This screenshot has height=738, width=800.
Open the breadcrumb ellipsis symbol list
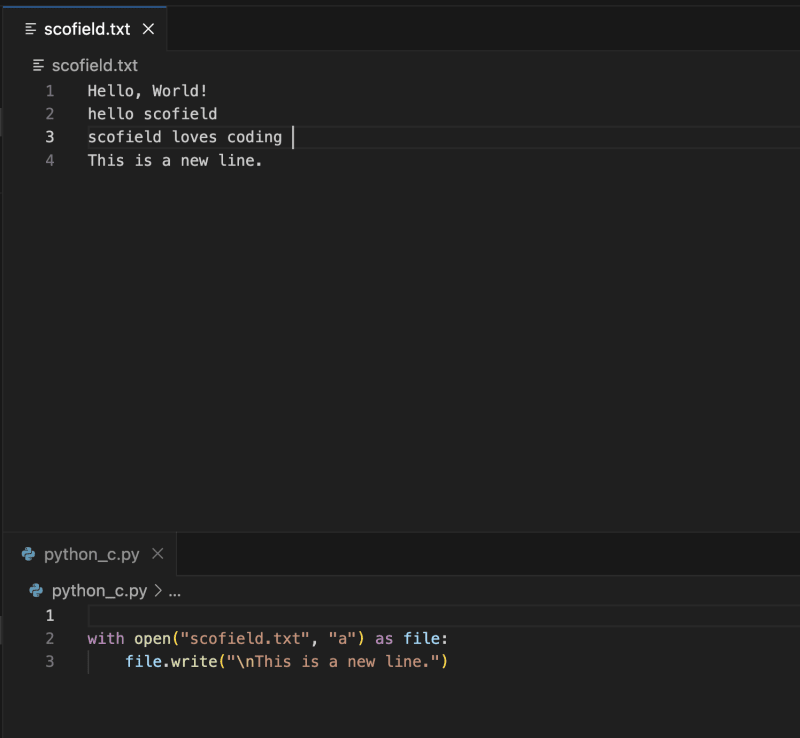(x=174, y=592)
